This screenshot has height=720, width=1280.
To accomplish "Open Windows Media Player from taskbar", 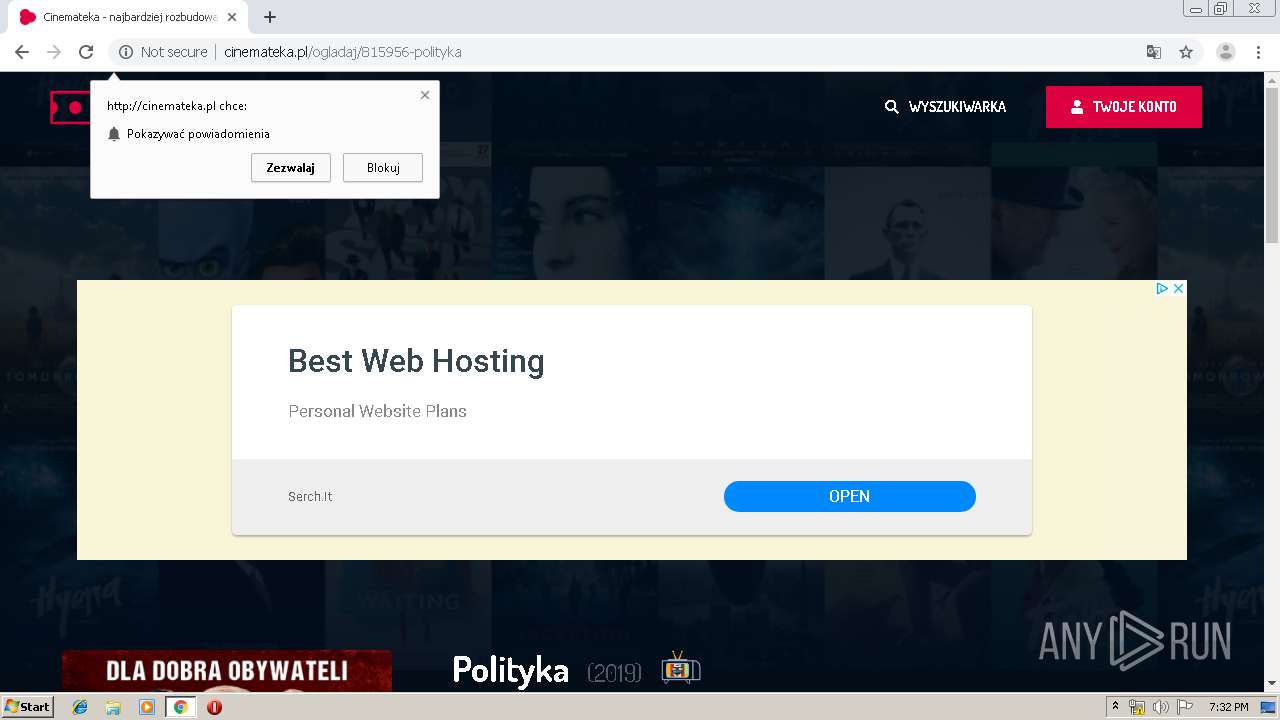I will [147, 707].
